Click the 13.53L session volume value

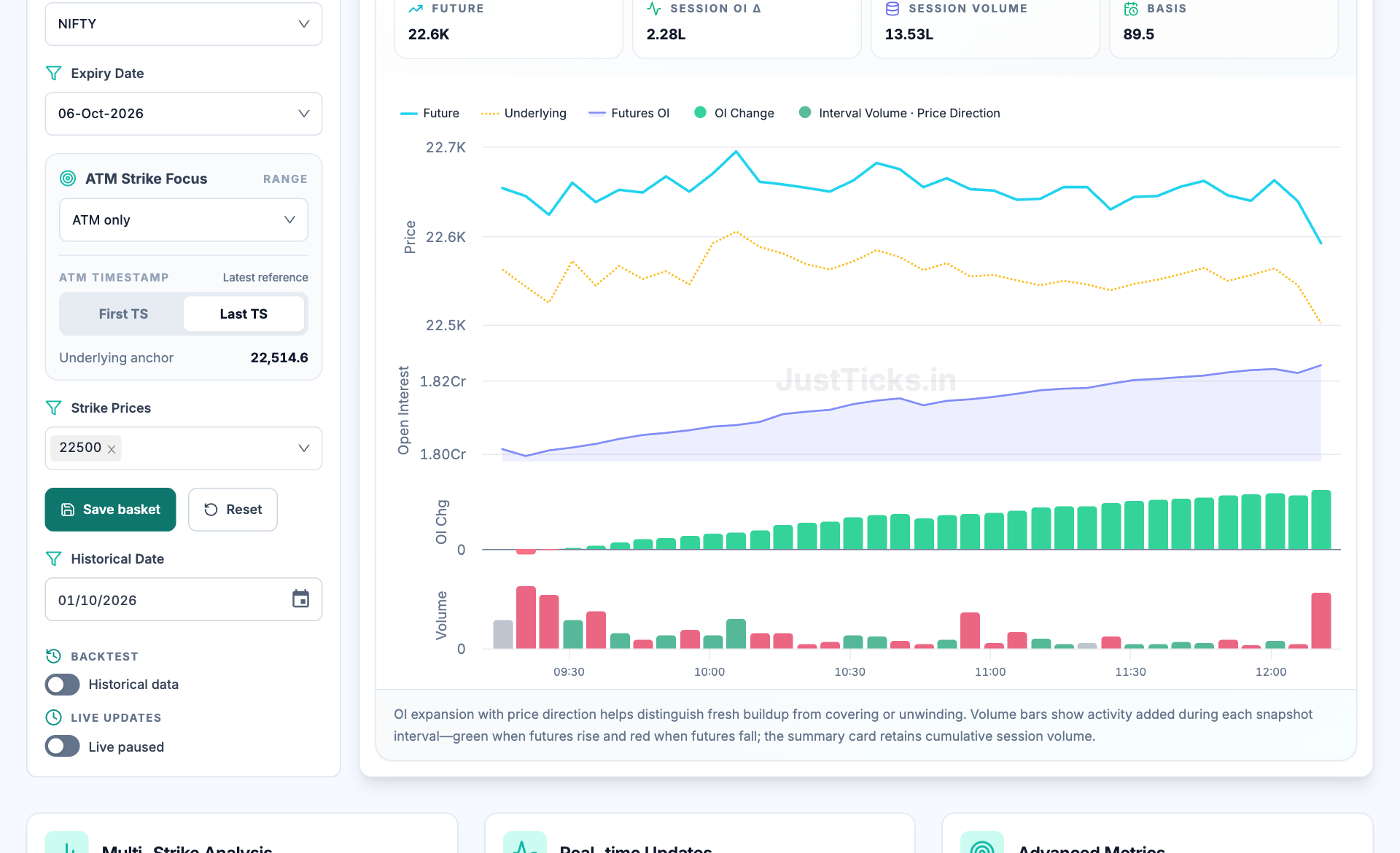tap(909, 34)
